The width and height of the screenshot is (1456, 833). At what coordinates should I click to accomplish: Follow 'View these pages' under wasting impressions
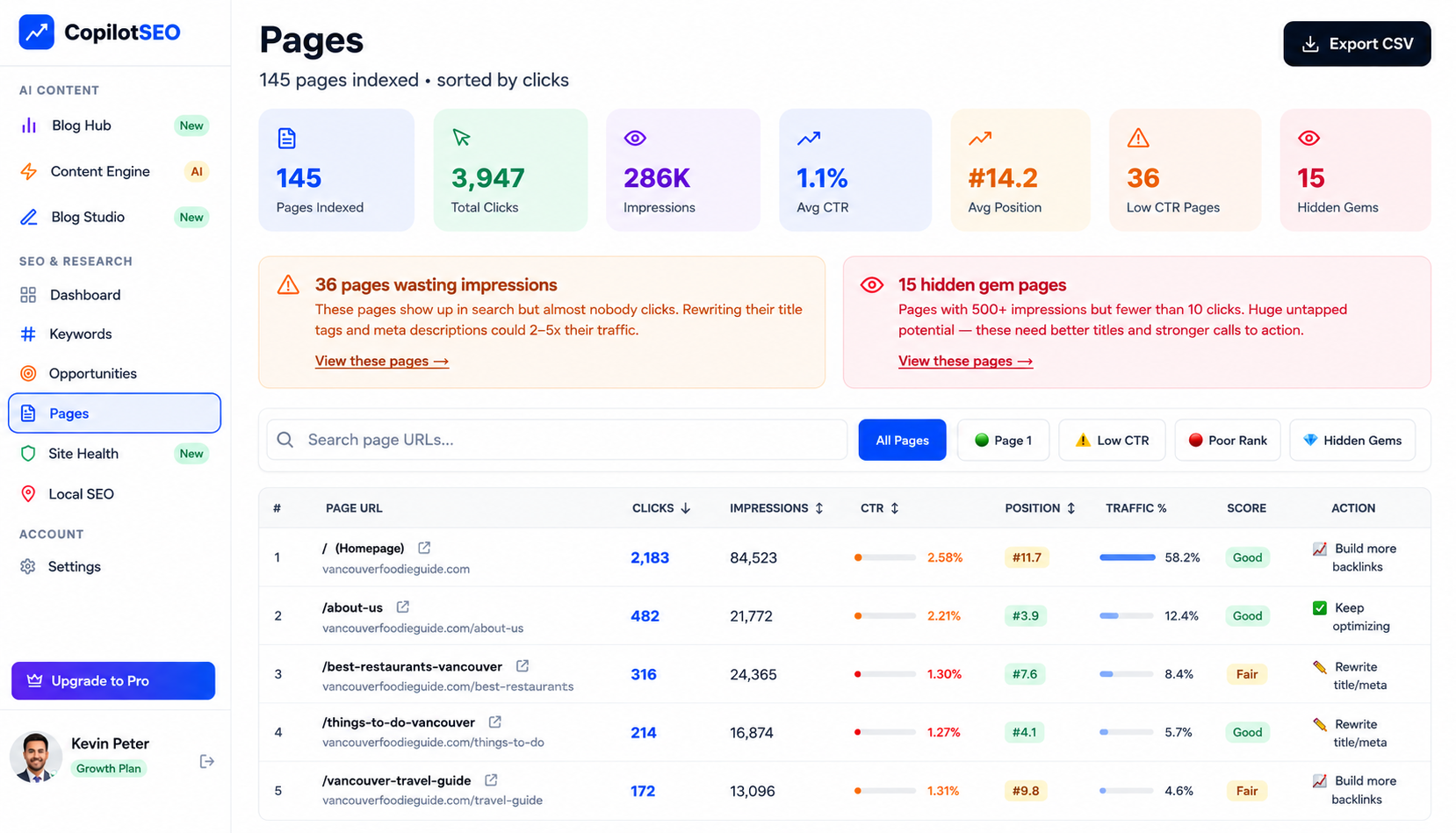click(382, 361)
